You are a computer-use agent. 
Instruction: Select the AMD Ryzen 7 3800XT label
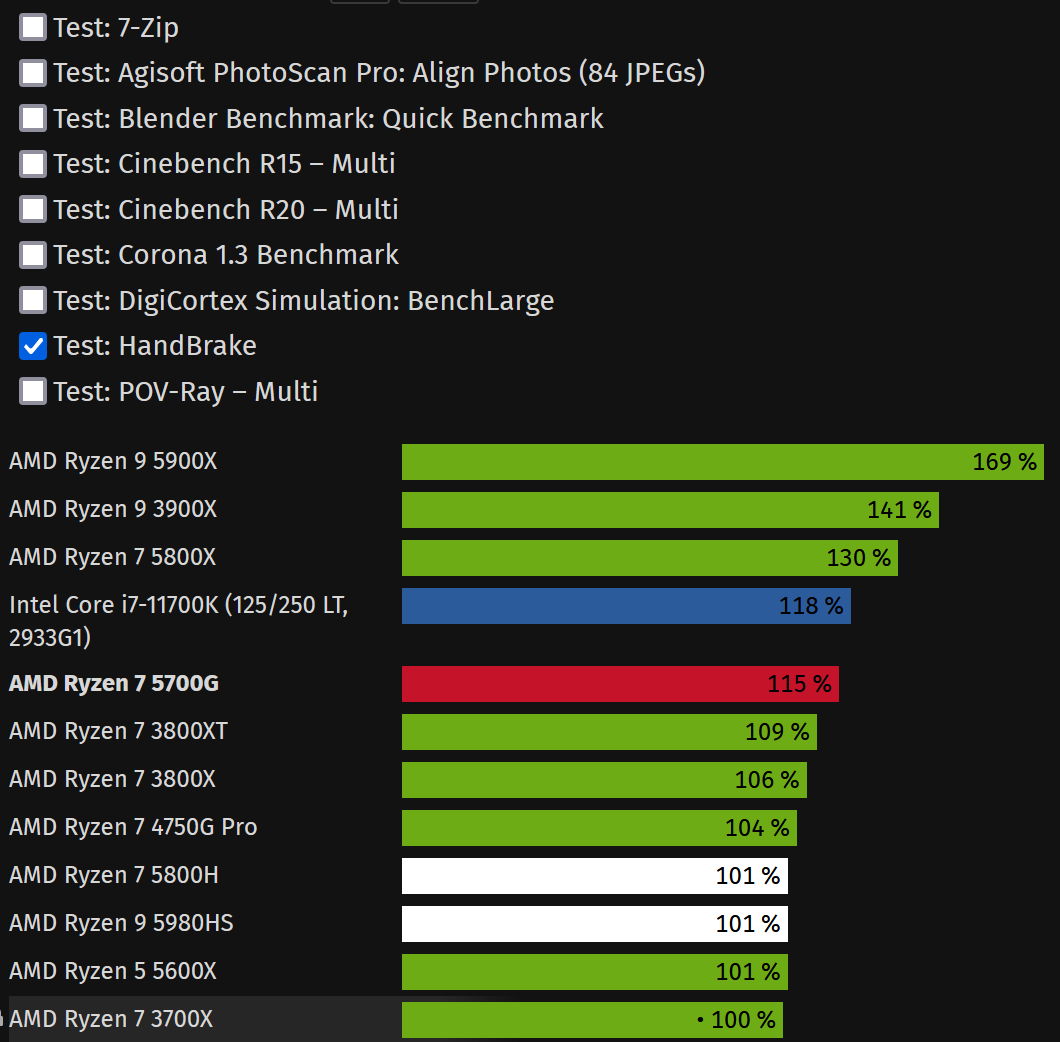point(118,732)
